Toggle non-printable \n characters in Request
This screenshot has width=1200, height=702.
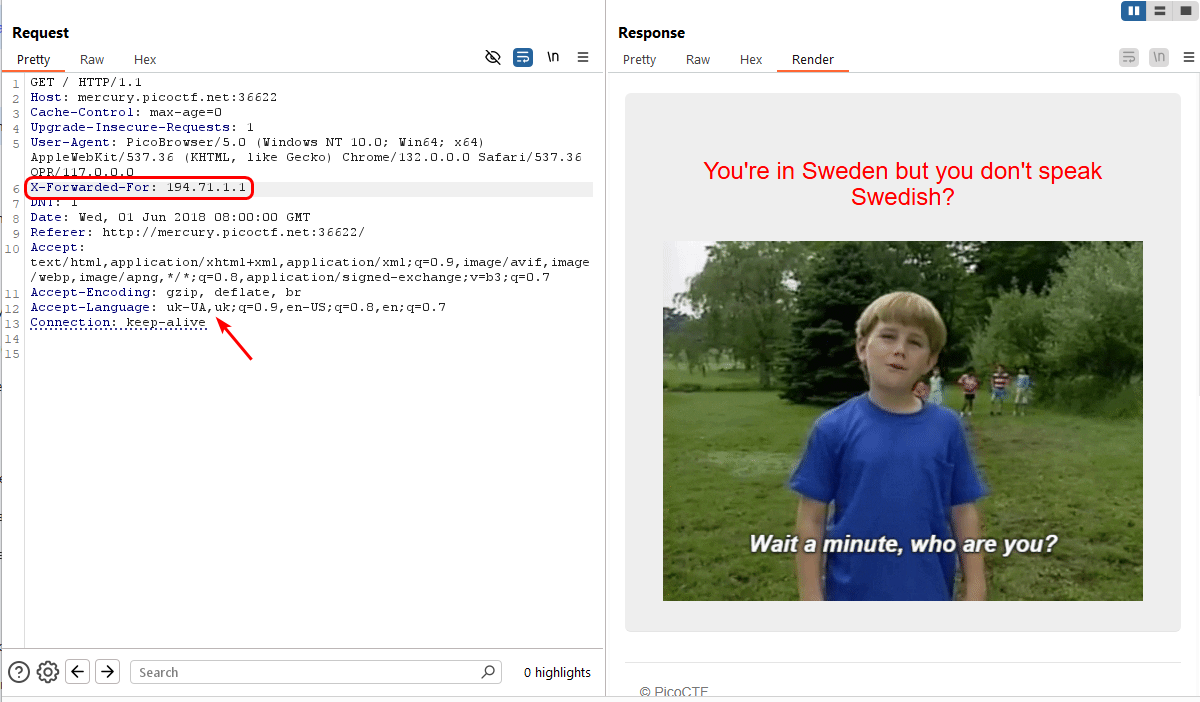(x=553, y=58)
